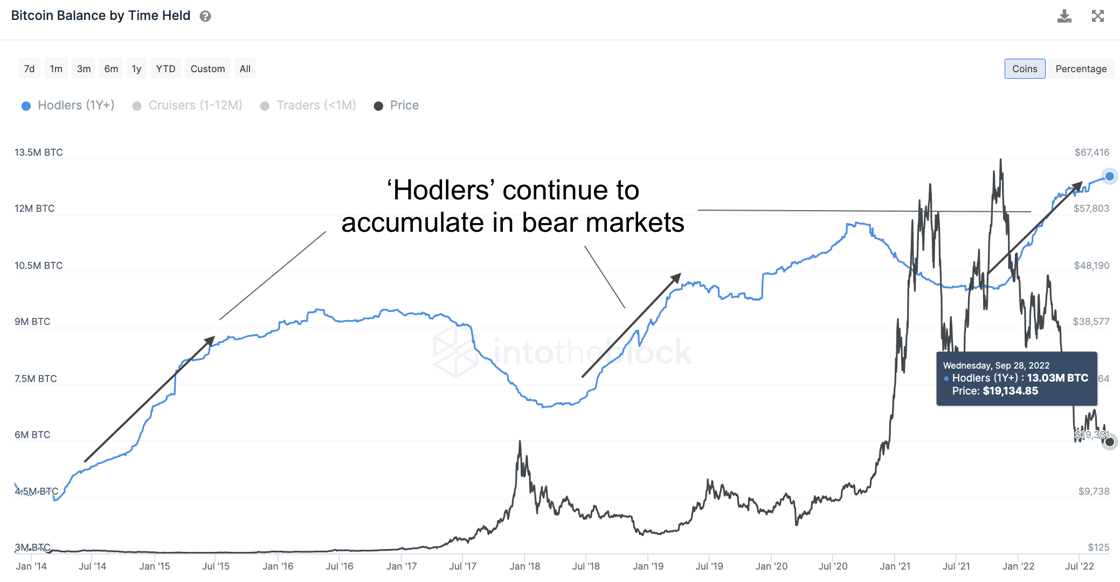Select the 7d time range
1120x582 pixels.
(29, 69)
